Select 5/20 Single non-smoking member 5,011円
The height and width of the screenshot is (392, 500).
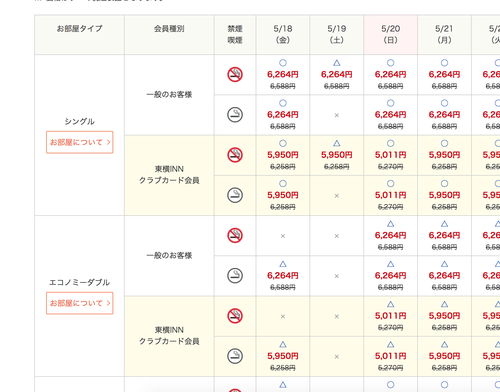(x=390, y=155)
